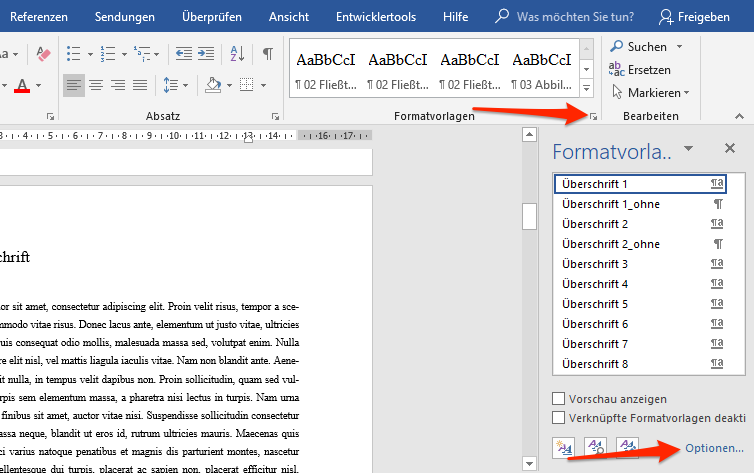The height and width of the screenshot is (473, 754).
Task: Check 'Verknüpfte Formatvorlagen deaktivieren' box
Action: (x=560, y=417)
